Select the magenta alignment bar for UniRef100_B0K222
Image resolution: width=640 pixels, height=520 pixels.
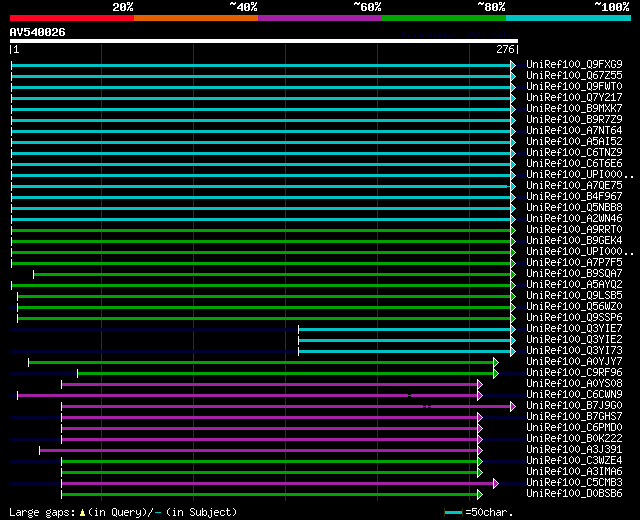tap(270, 439)
